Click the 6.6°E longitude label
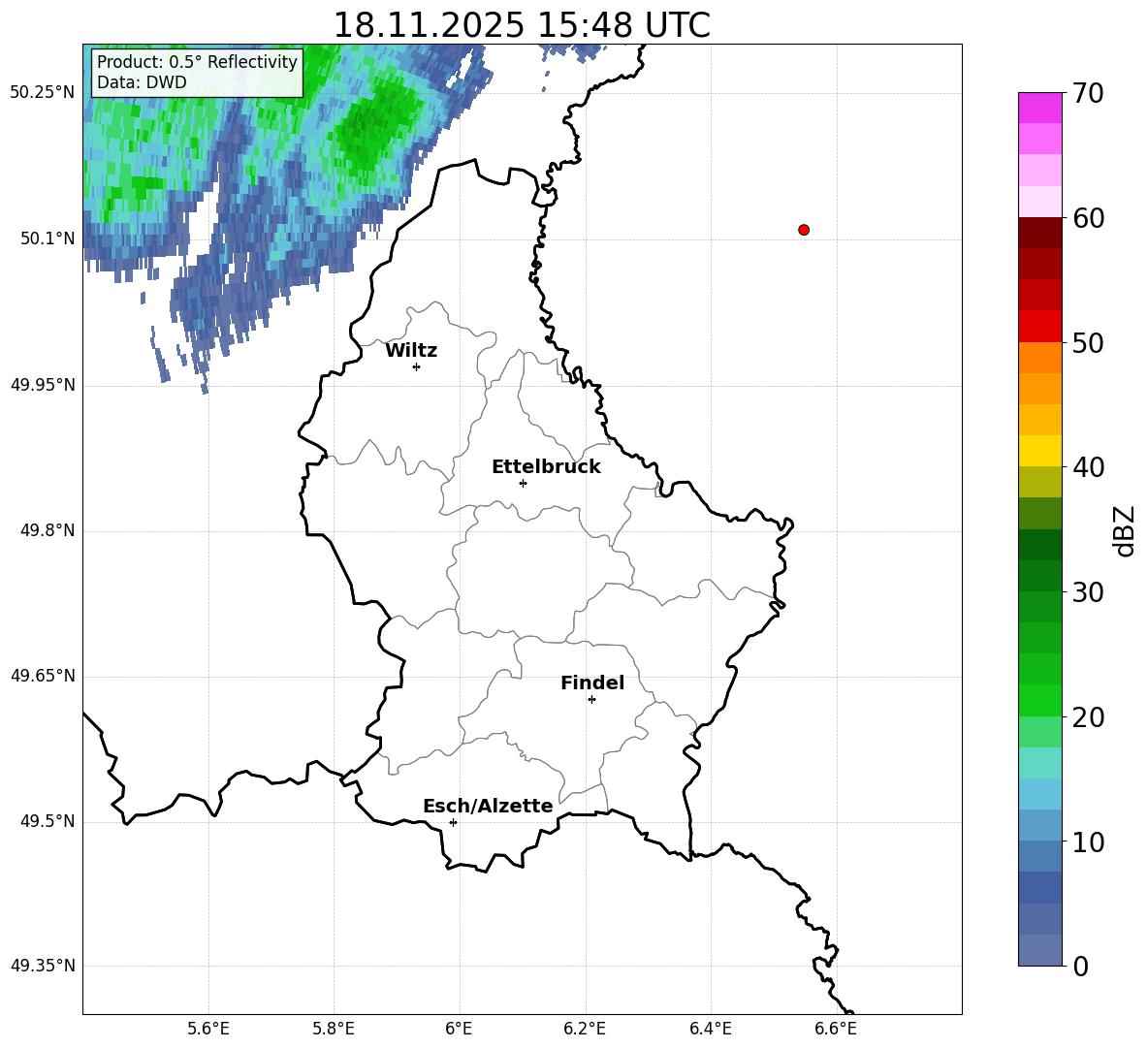This screenshot has width=1148, height=1048. point(836,1029)
